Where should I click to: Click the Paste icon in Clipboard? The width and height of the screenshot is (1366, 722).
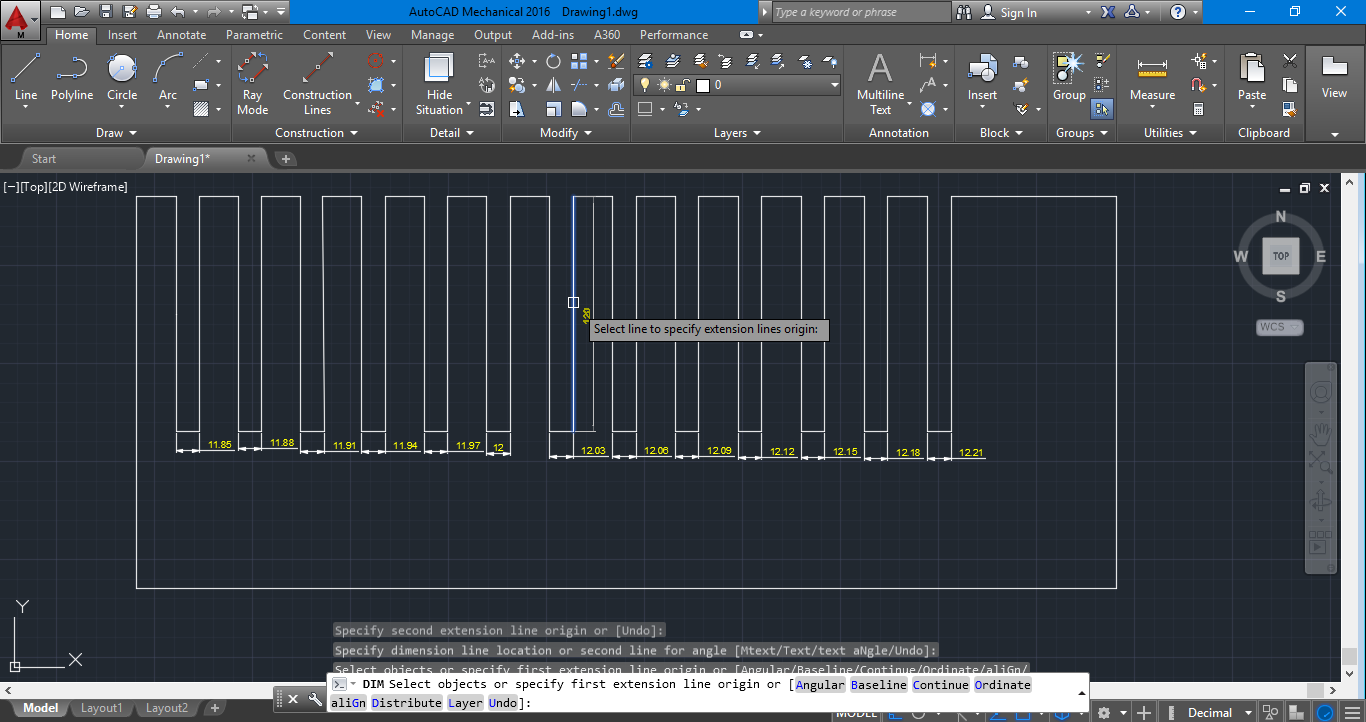point(1252,78)
